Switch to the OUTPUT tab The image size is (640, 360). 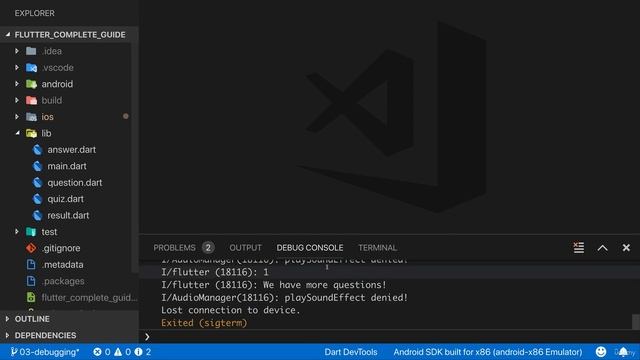(x=245, y=248)
